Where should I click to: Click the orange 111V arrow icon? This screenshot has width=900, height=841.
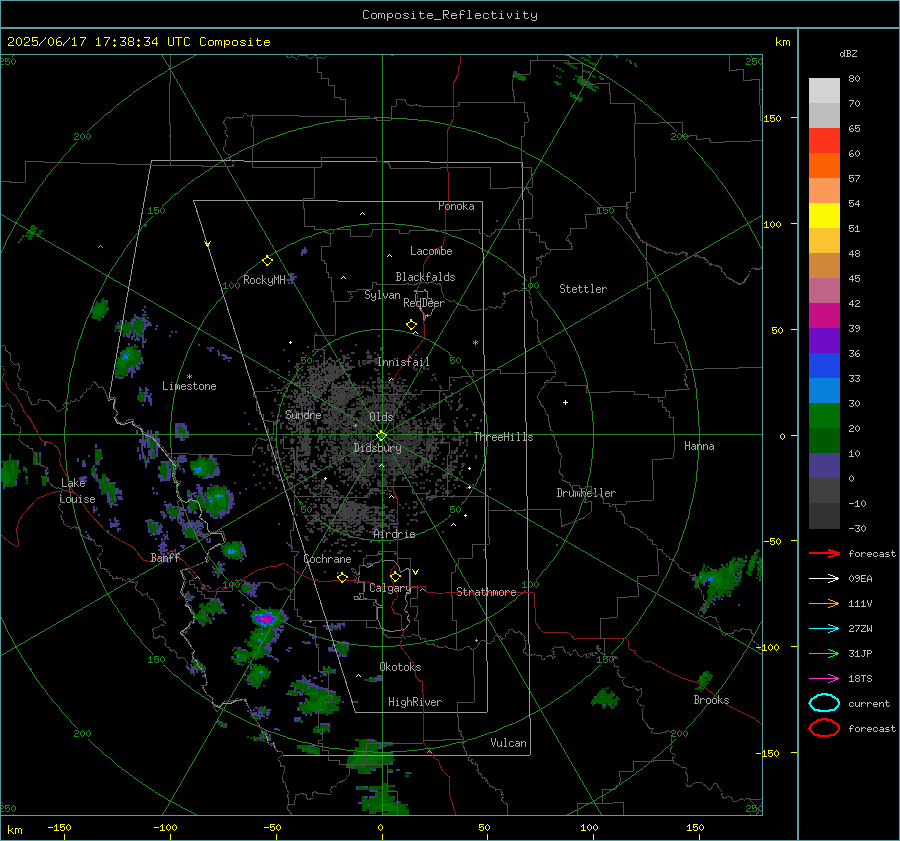pos(824,603)
